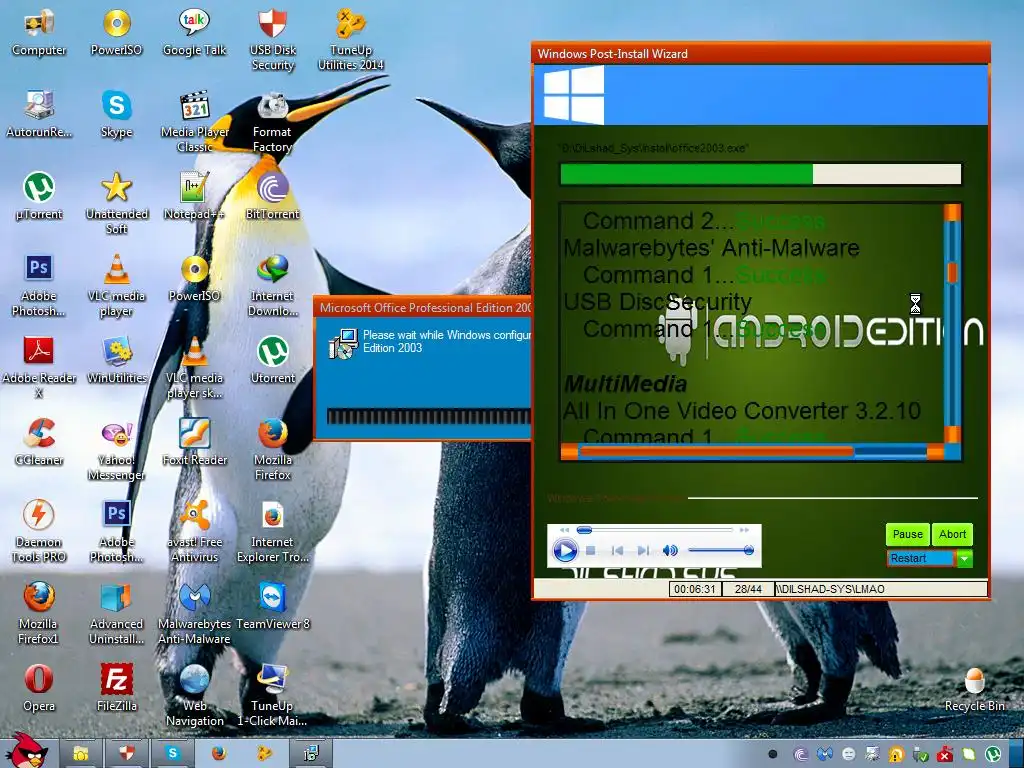Screen dimensions: 1024x768
Task: Open Media Player Classic shortcut
Action: tap(194, 121)
